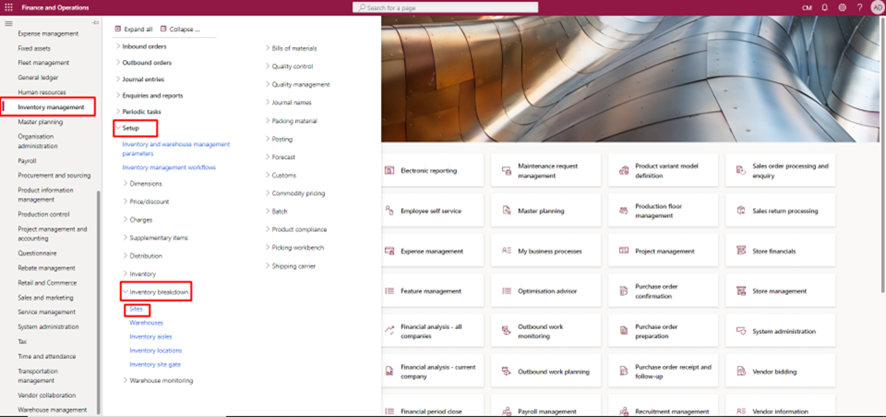Click Maintenance request management tile icon
This screenshot has width=886, height=417.
(506, 170)
